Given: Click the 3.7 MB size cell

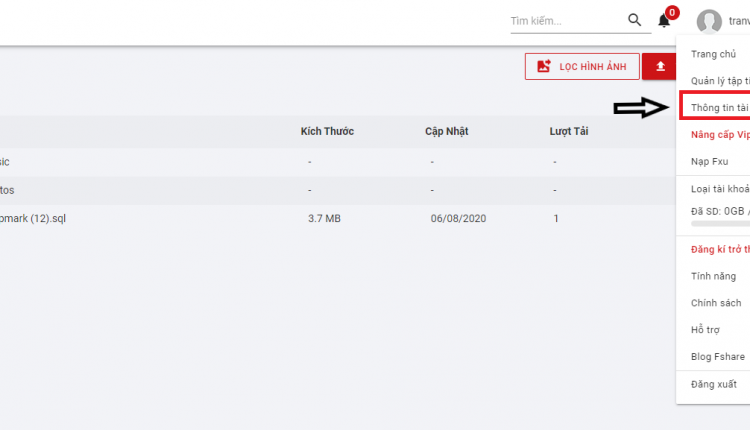Looking at the screenshot, I should click(x=324, y=219).
